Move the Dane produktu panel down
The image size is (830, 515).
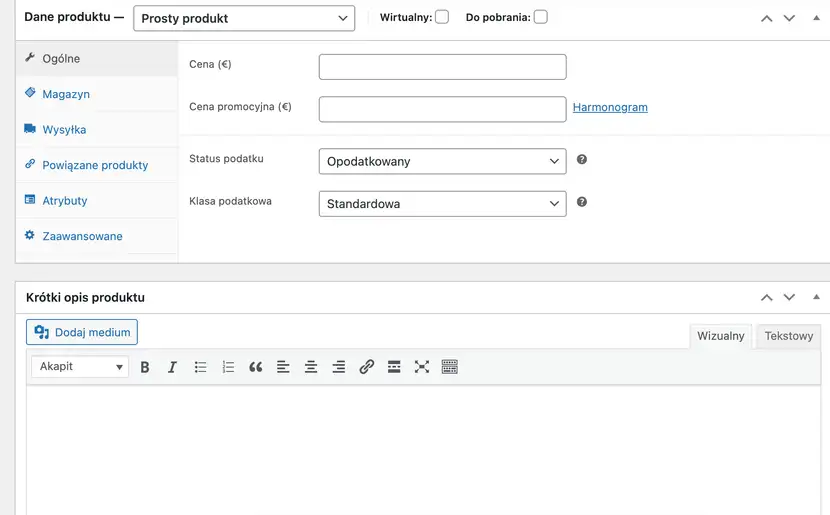click(x=789, y=19)
